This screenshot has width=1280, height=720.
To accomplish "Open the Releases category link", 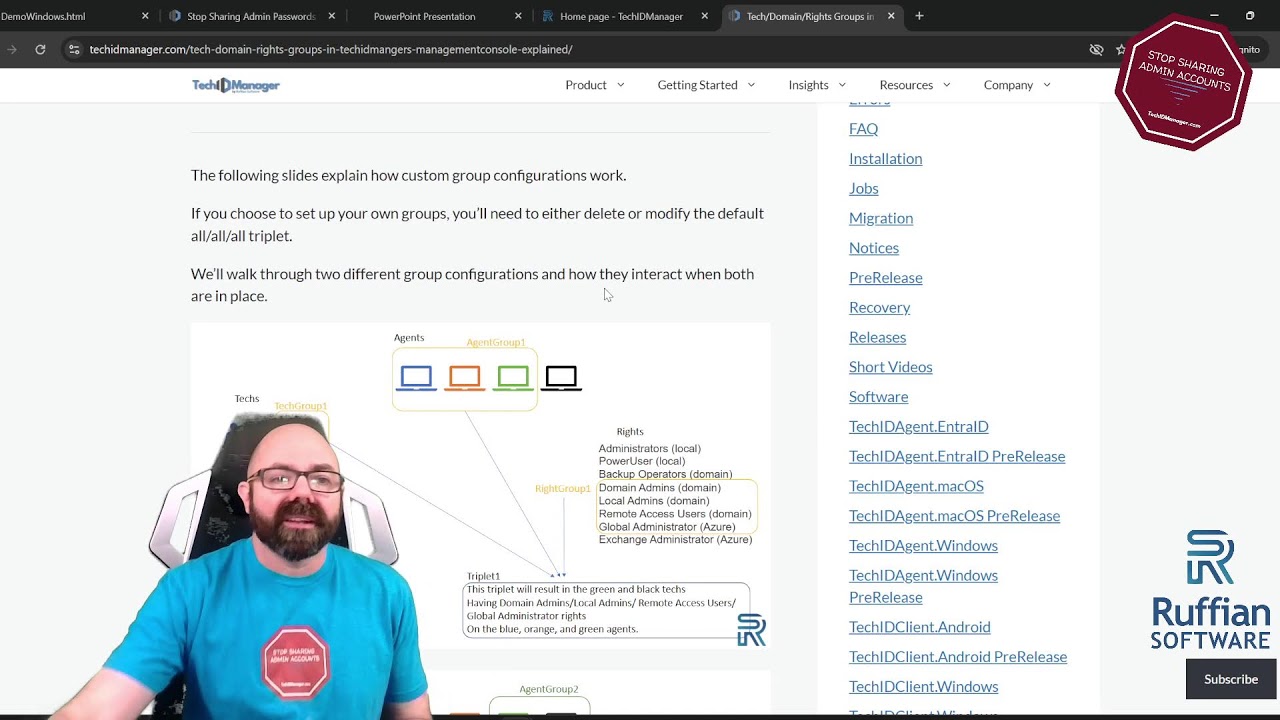I will [877, 337].
